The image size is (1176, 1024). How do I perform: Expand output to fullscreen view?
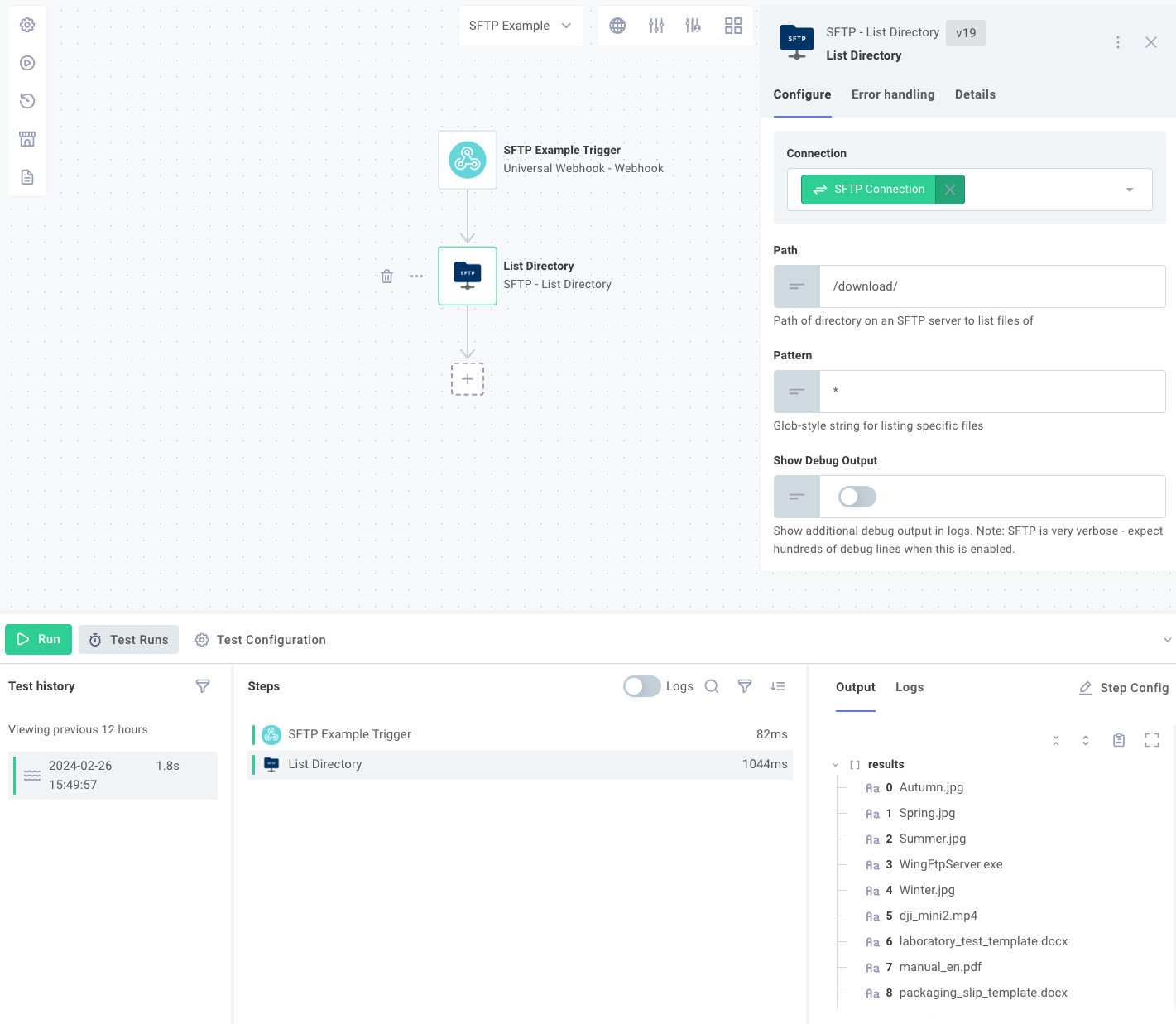pos(1152,740)
